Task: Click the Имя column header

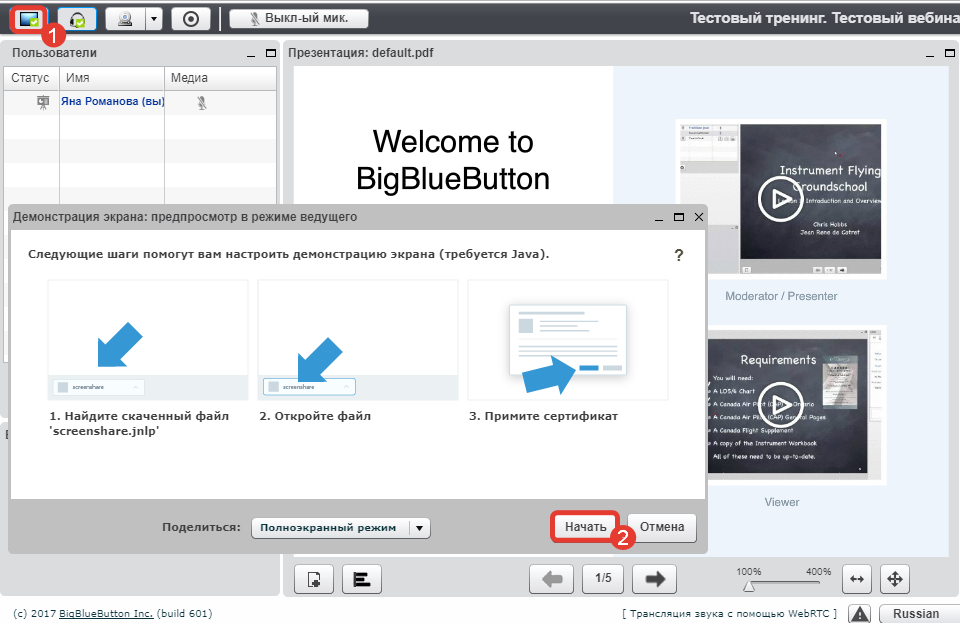Action: [111, 78]
